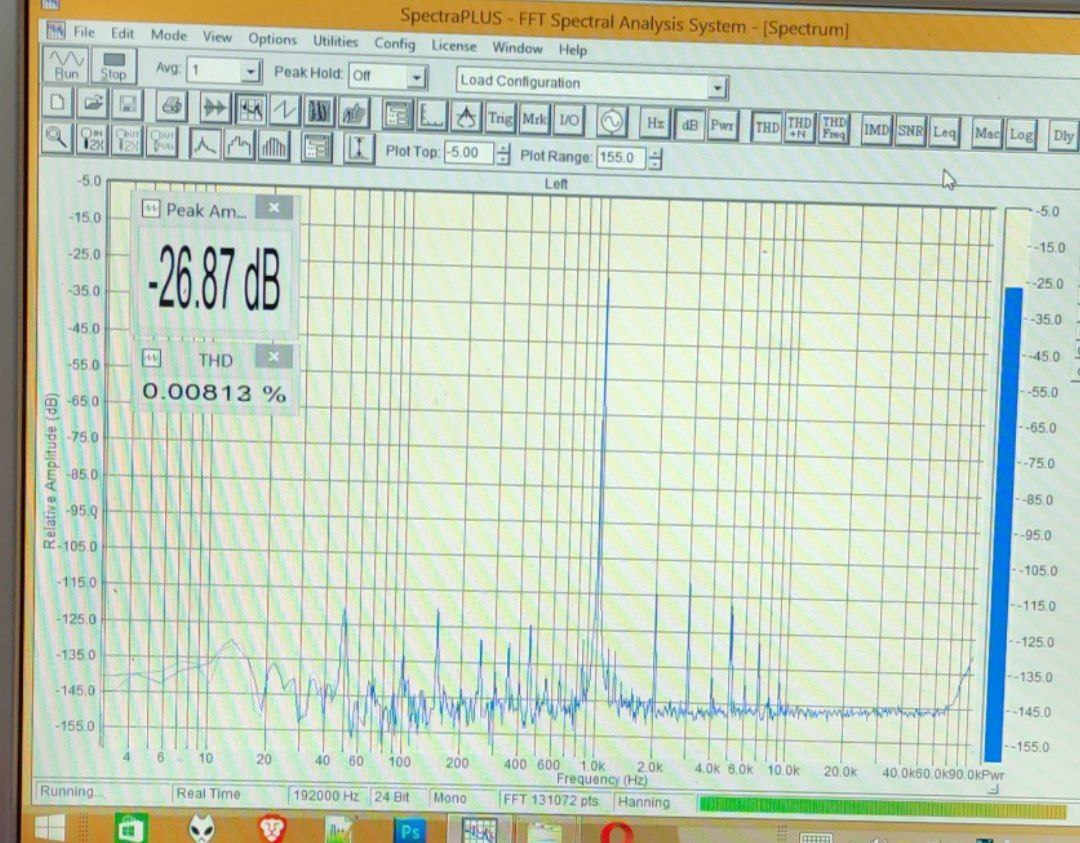Open the Utilities menu

pos(335,41)
